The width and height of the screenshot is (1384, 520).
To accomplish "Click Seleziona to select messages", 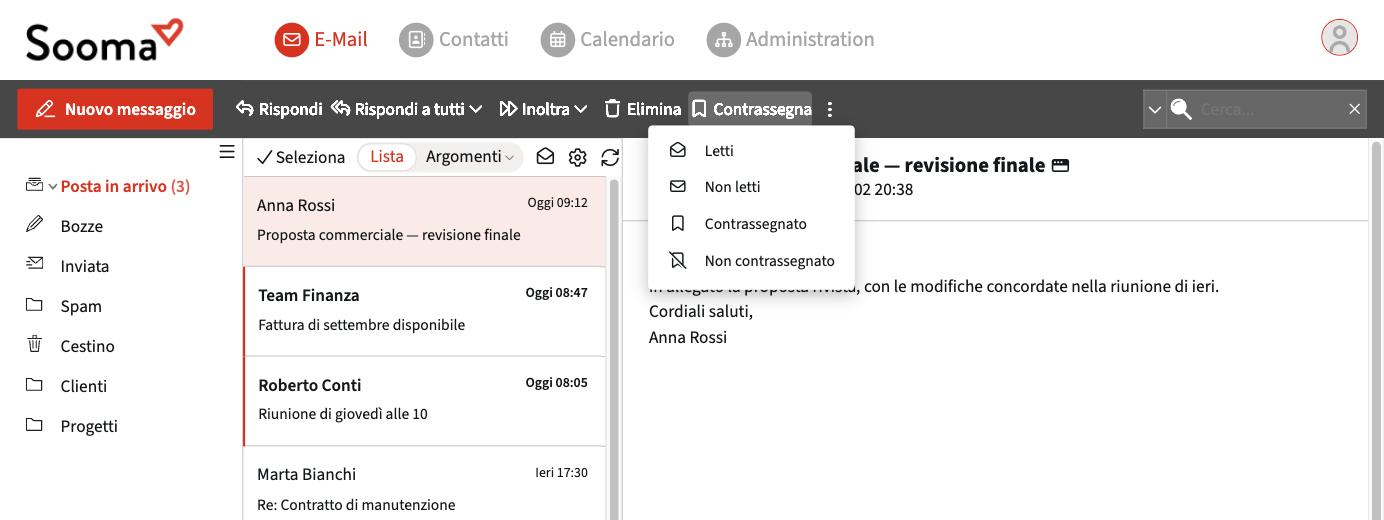I will (301, 157).
